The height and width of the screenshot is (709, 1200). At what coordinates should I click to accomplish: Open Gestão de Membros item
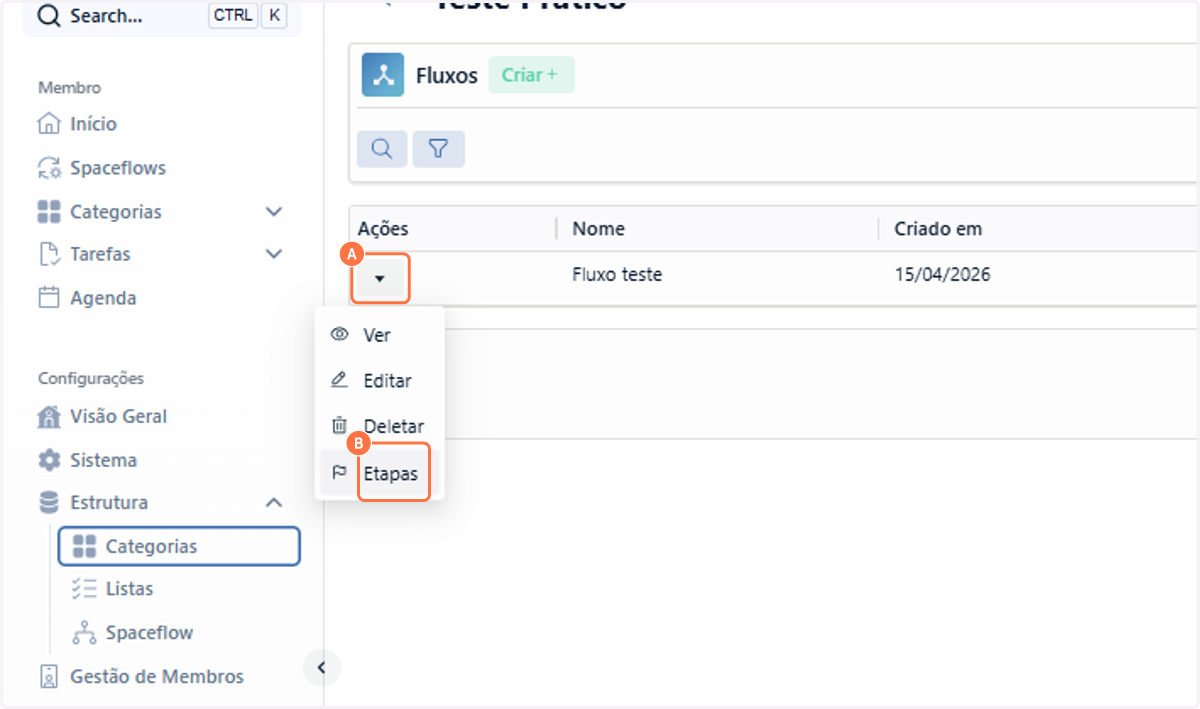click(141, 676)
